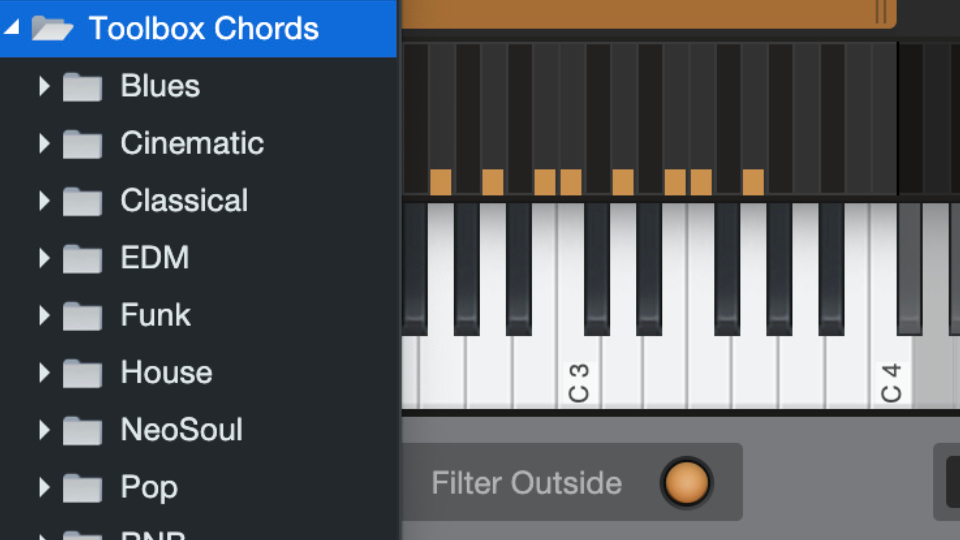The width and height of the screenshot is (960, 540).
Task: Collapse the Toolbox Chords folder triangle
Action: tap(12, 26)
